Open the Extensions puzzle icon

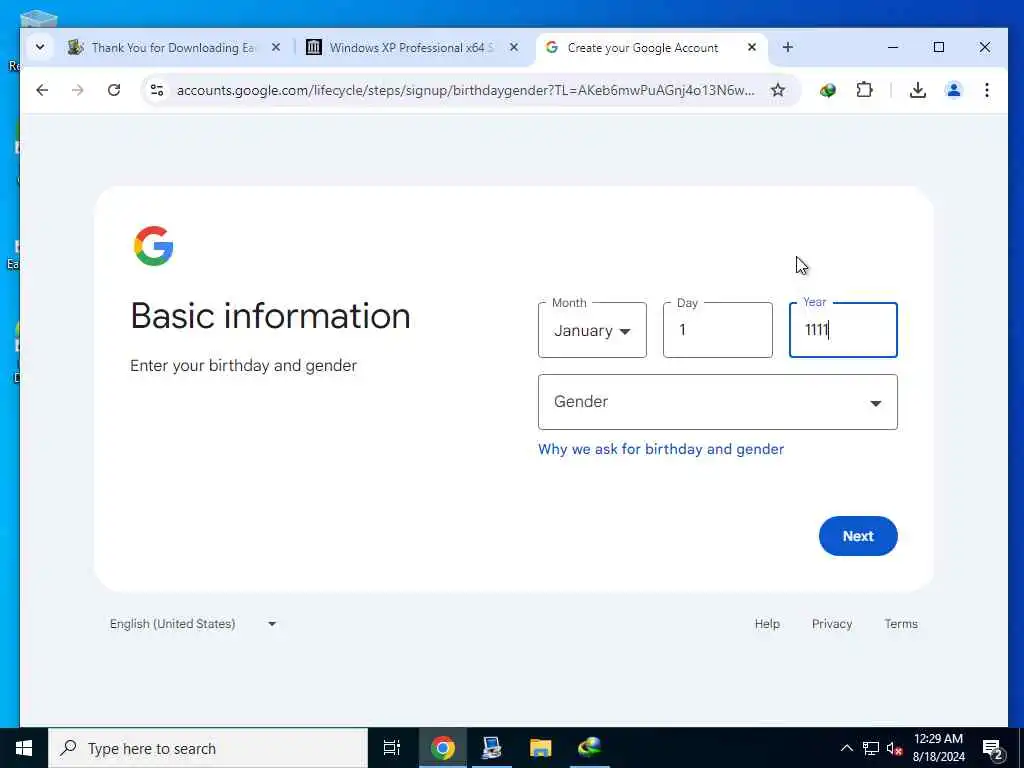(864, 90)
